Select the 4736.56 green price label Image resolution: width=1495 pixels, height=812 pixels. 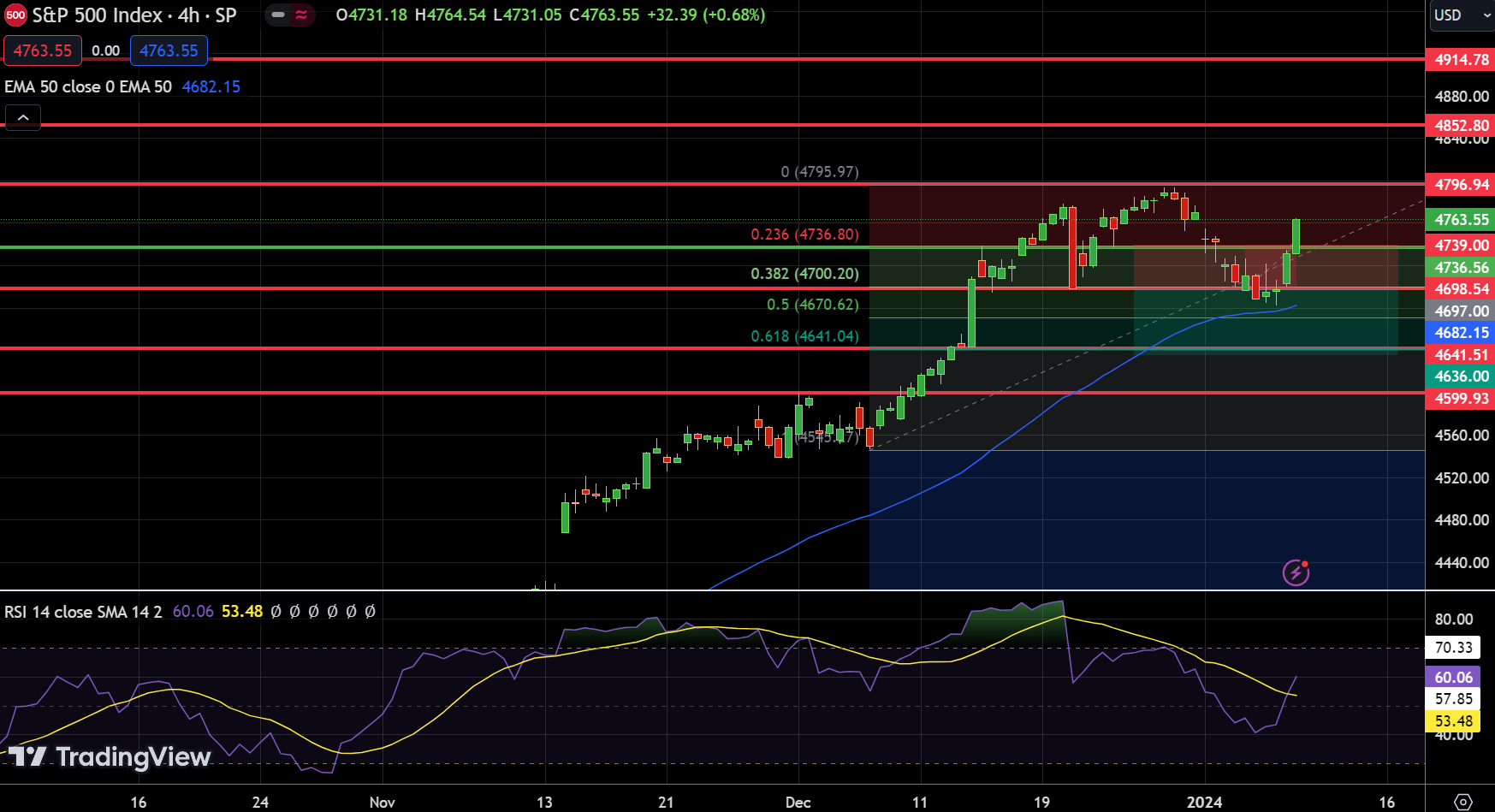click(1461, 268)
